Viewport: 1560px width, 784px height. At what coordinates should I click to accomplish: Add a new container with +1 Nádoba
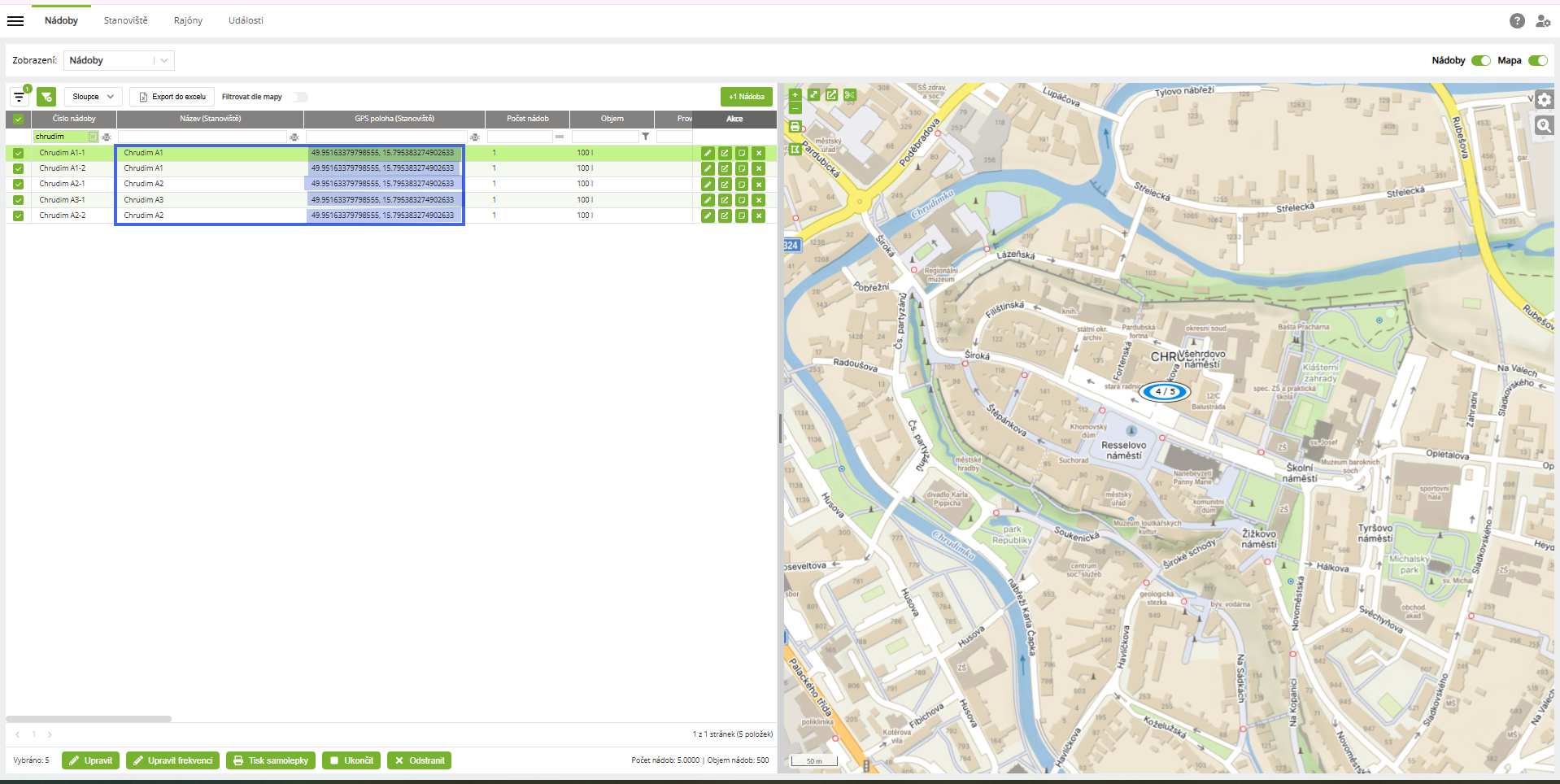[747, 97]
